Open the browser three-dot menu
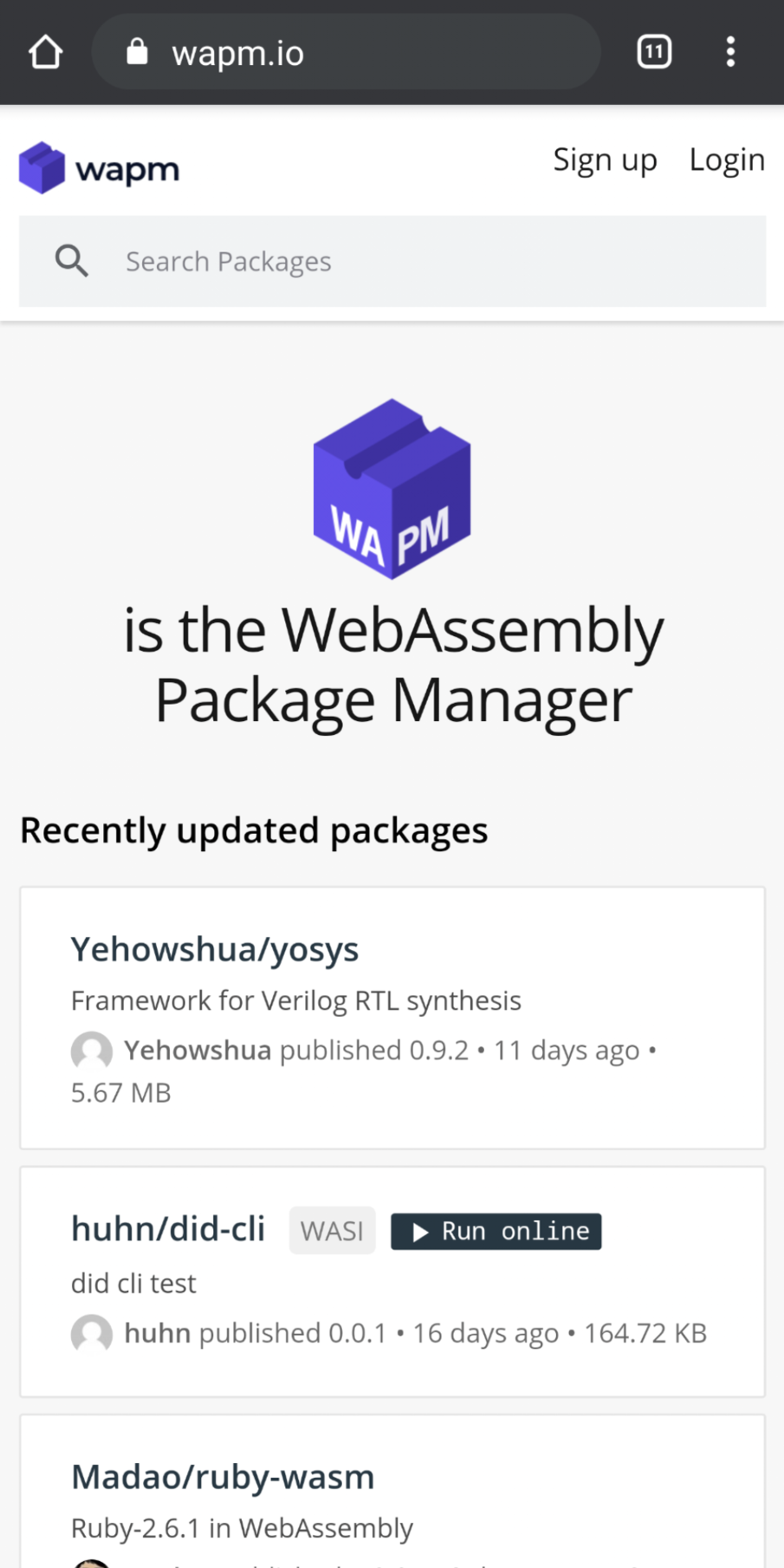This screenshot has height=1568, width=784. pyautogui.click(x=730, y=52)
